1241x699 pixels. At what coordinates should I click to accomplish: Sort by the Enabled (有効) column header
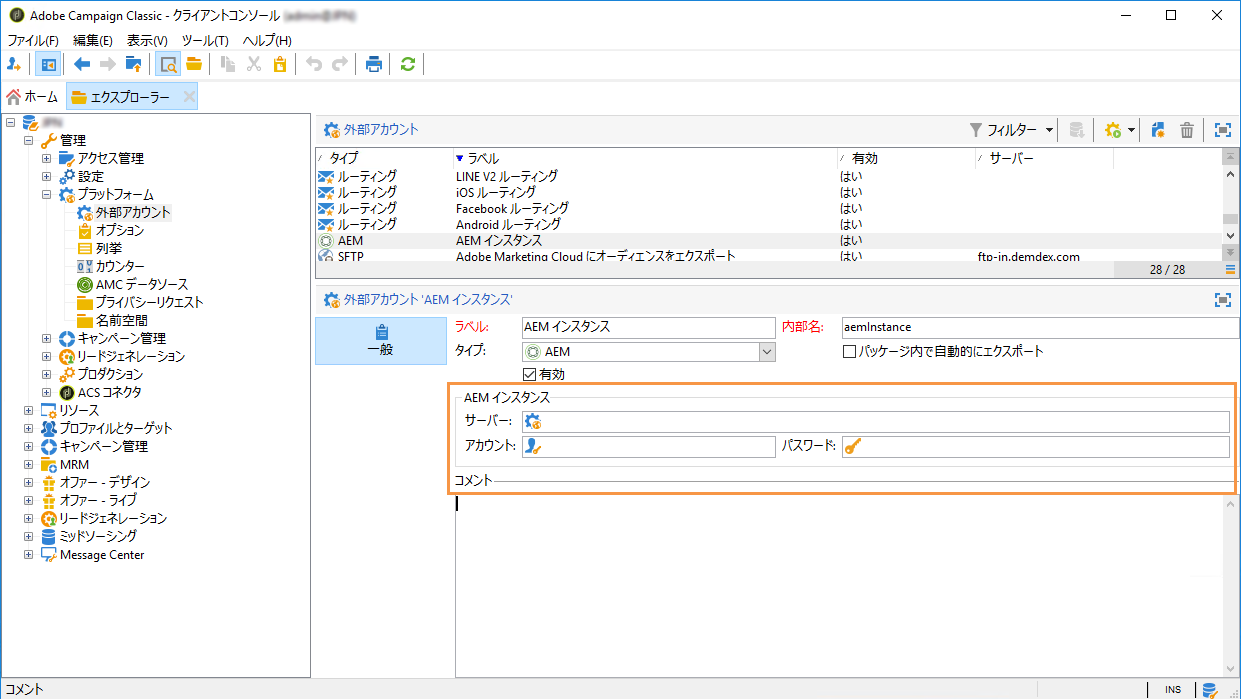pos(906,158)
